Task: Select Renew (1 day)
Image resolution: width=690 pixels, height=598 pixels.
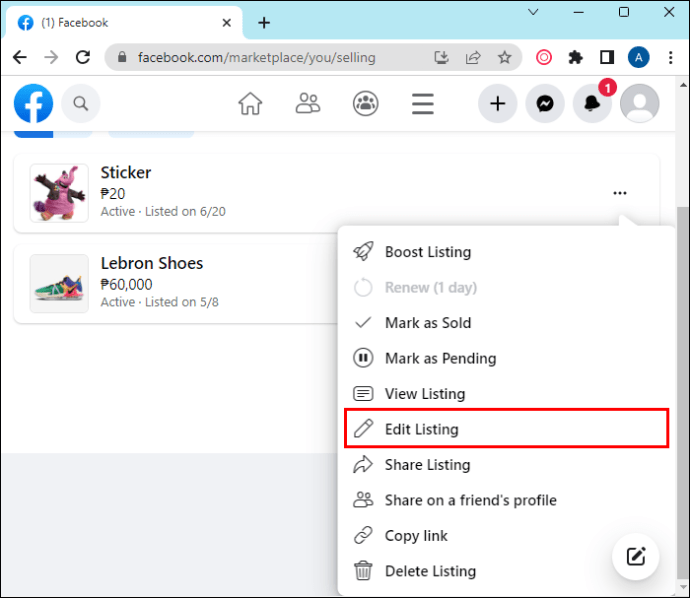Action: click(x=506, y=287)
